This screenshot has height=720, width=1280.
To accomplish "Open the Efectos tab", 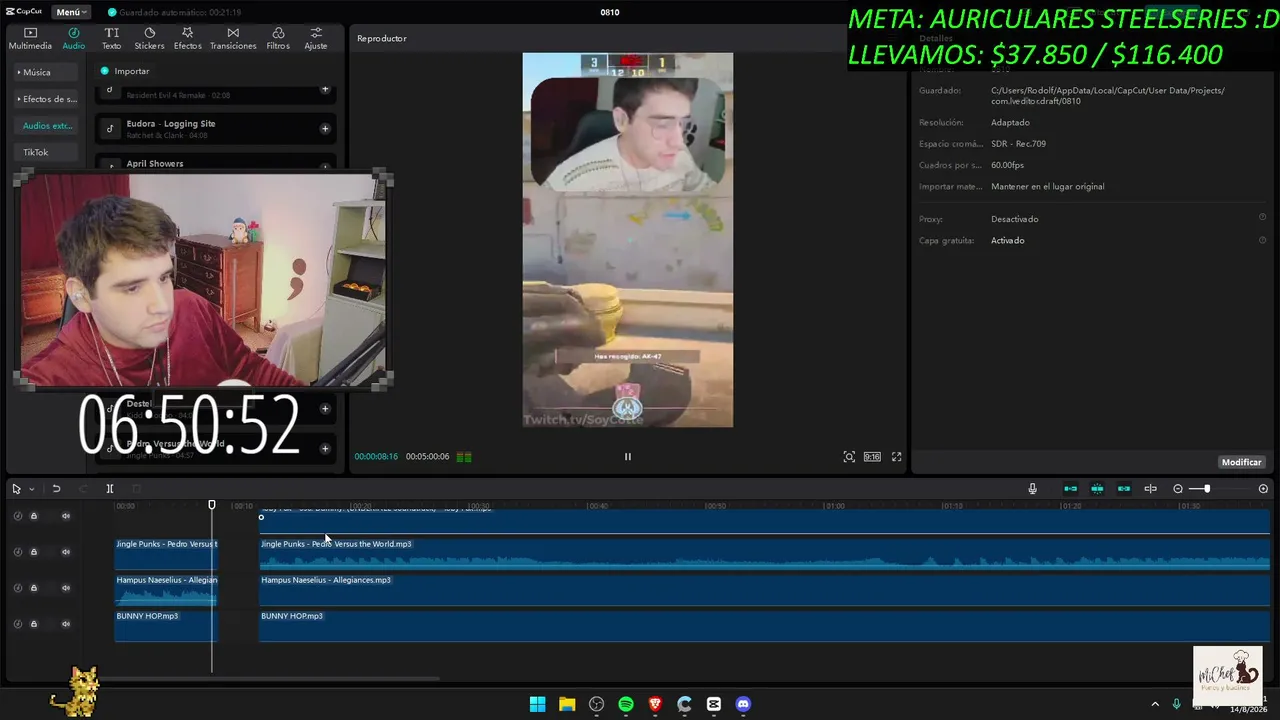I will point(187,38).
